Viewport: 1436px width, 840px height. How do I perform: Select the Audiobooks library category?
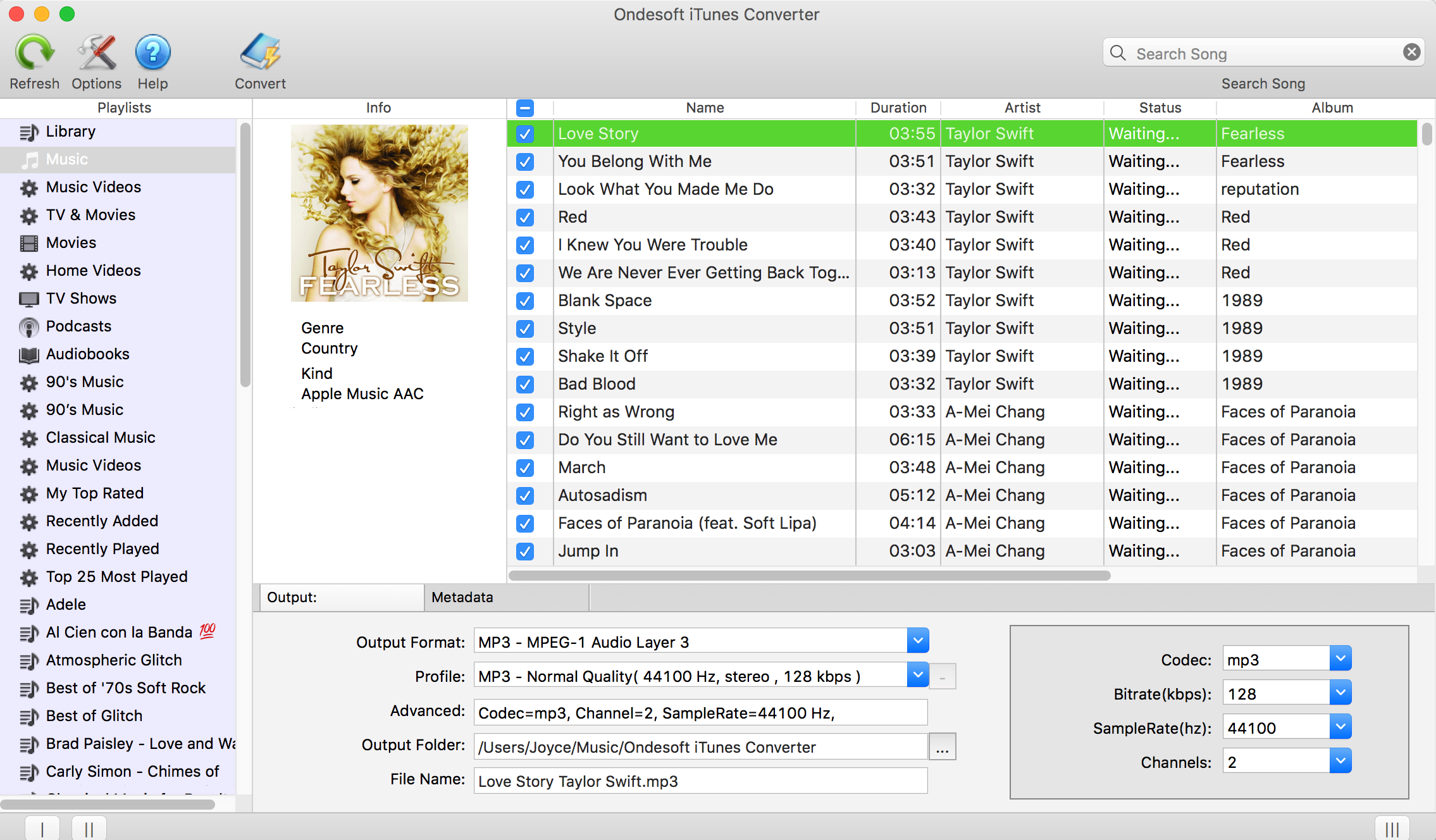(89, 353)
